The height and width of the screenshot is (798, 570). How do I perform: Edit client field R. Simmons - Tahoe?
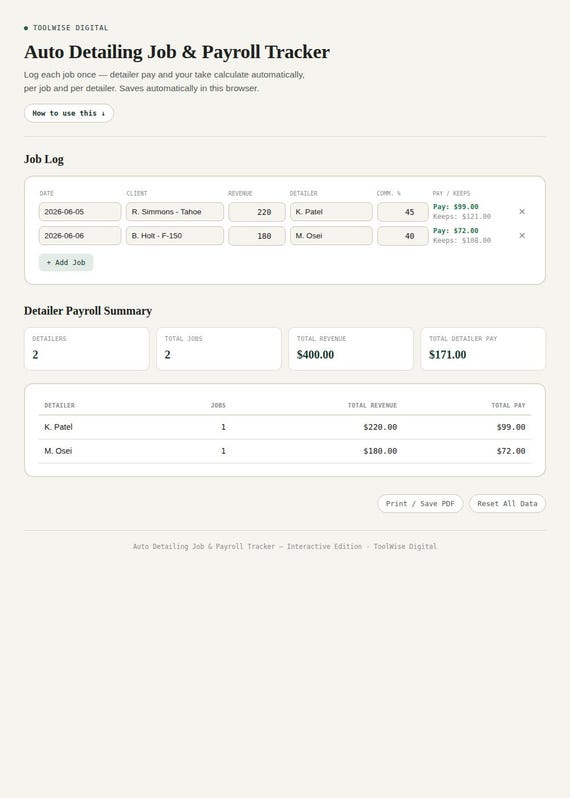pyautogui.click(x=175, y=212)
